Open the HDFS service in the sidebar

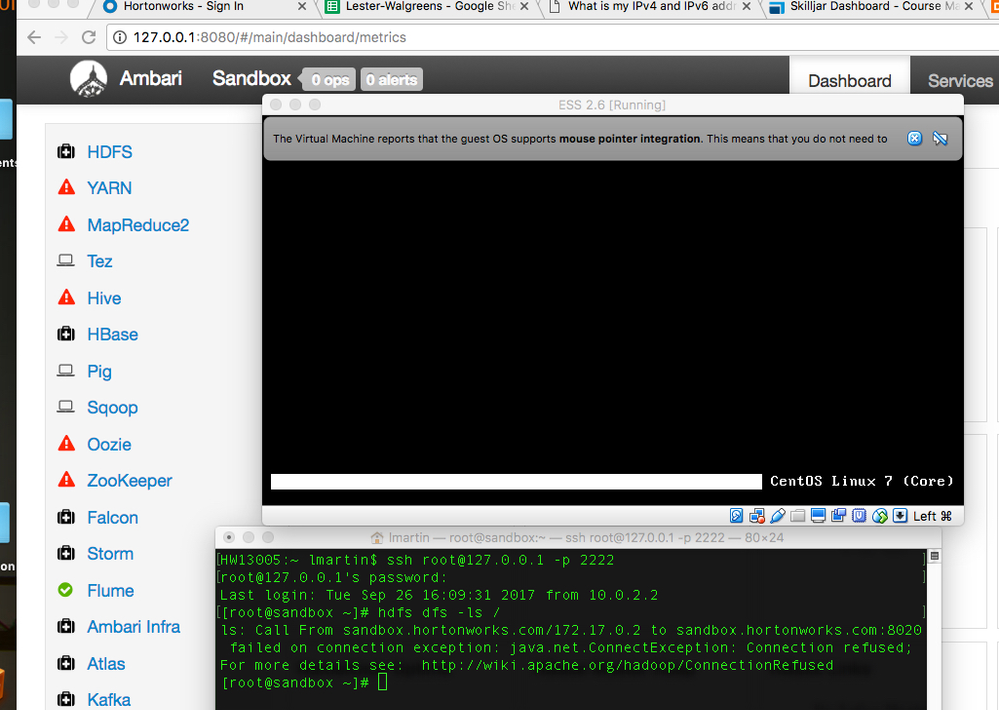point(110,152)
